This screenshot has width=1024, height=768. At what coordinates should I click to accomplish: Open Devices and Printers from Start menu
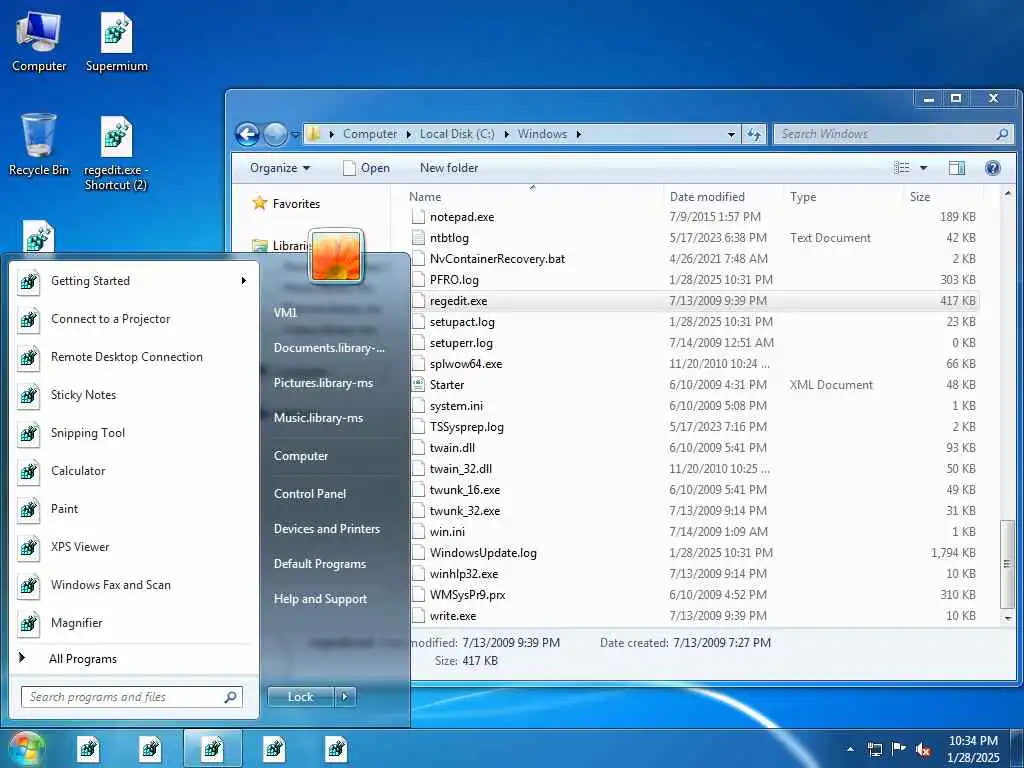tap(327, 529)
